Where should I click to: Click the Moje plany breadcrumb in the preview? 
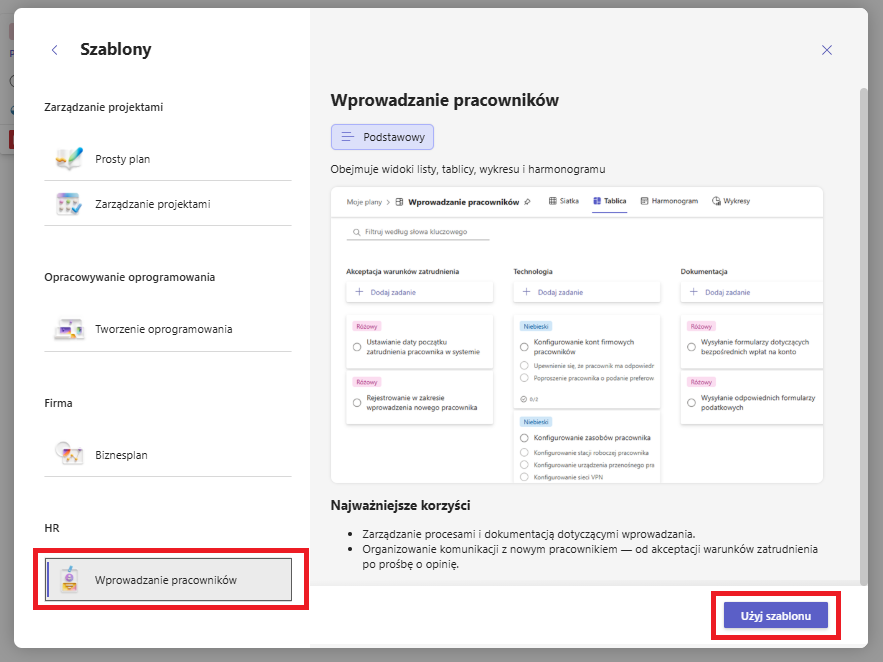point(364,201)
